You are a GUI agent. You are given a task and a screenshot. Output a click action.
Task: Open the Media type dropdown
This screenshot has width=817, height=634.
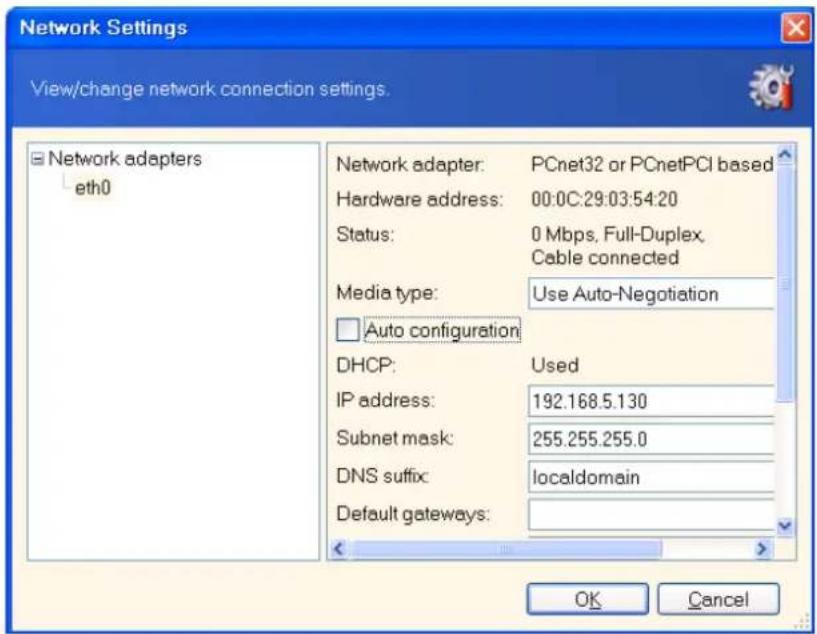click(x=651, y=294)
